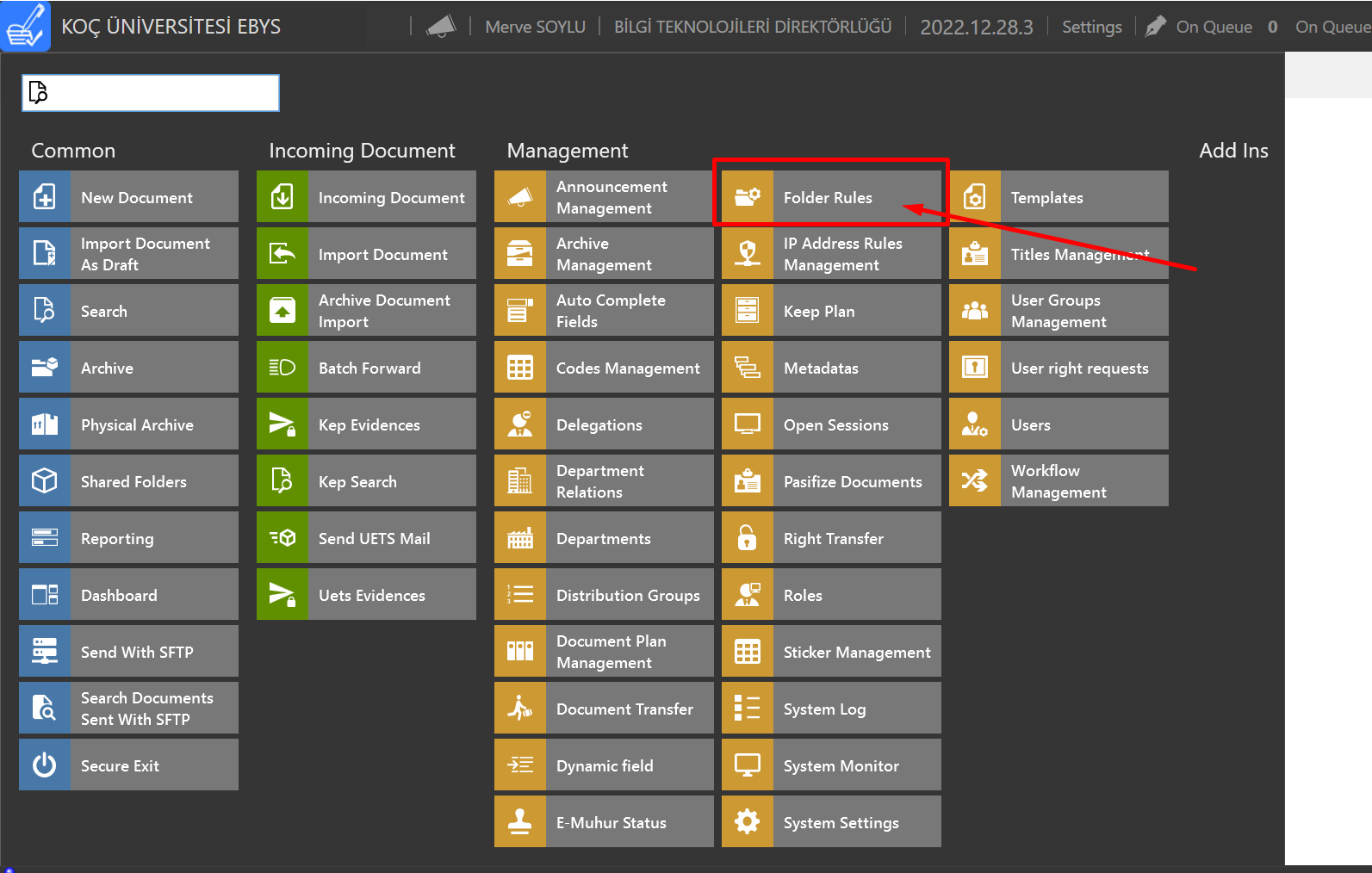This screenshot has width=1372, height=873.
Task: Open the Dashboard tile
Action: click(x=128, y=595)
